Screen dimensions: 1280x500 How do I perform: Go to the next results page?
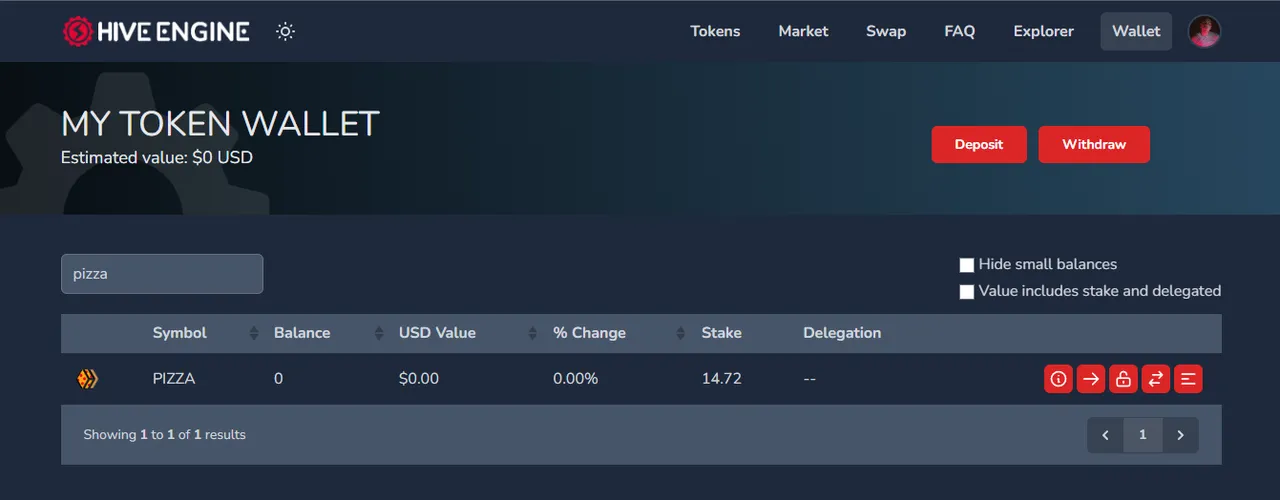pos(1180,435)
